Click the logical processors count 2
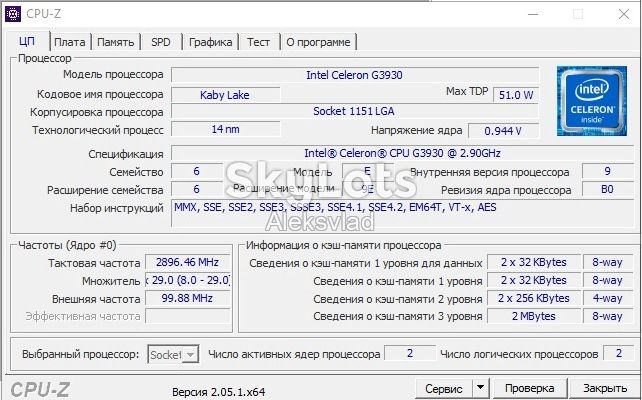The width and height of the screenshot is (642, 400). (x=619, y=353)
